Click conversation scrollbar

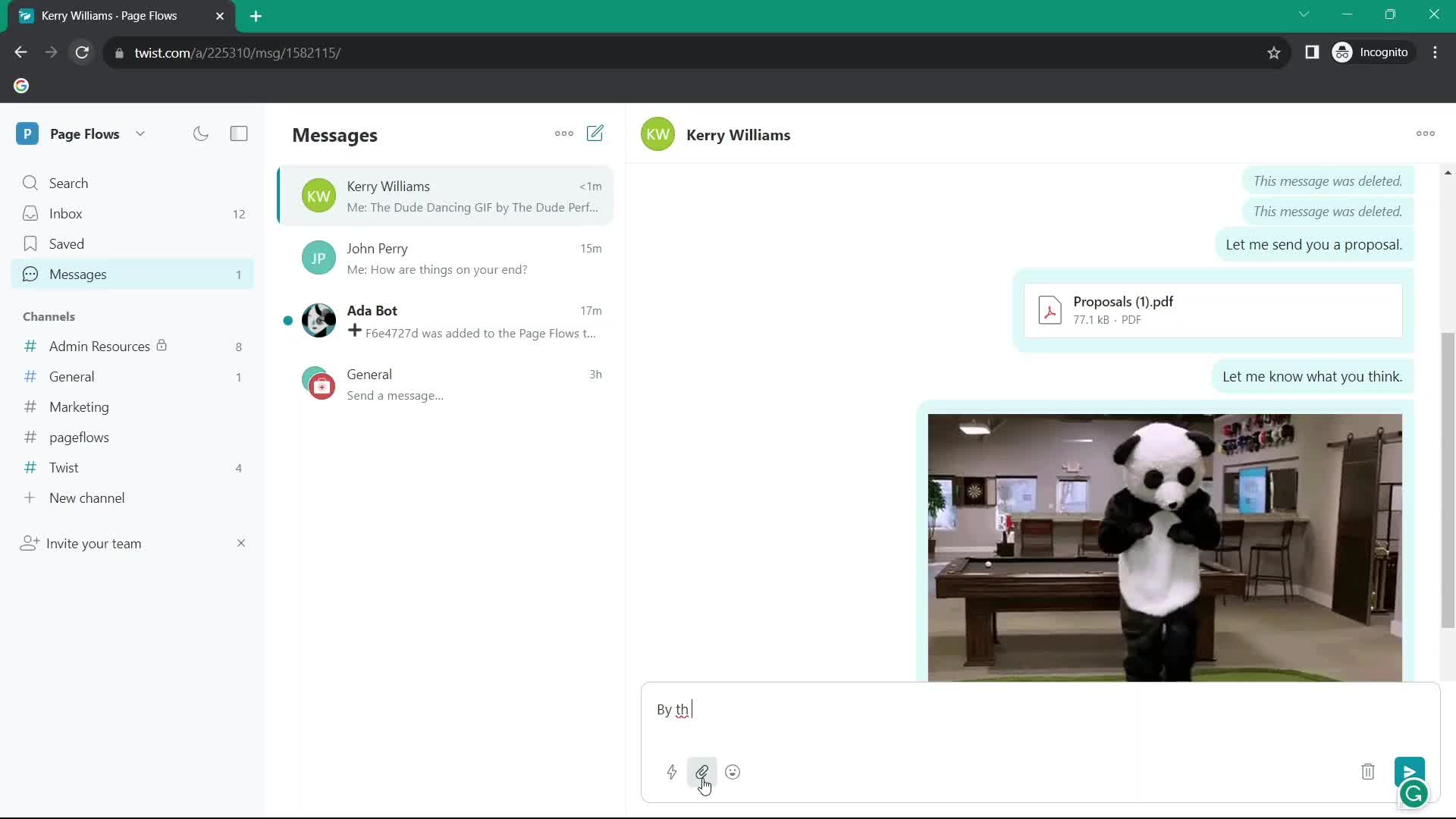[x=1448, y=479]
